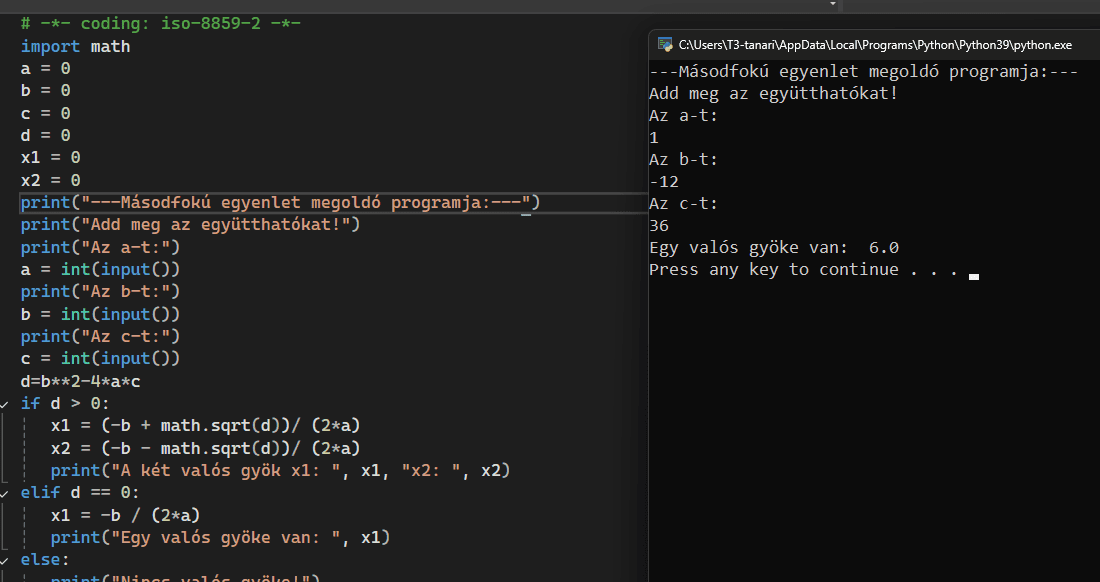Select the 'b = int(input())' code line
The width and height of the screenshot is (1100, 582).
(x=100, y=314)
